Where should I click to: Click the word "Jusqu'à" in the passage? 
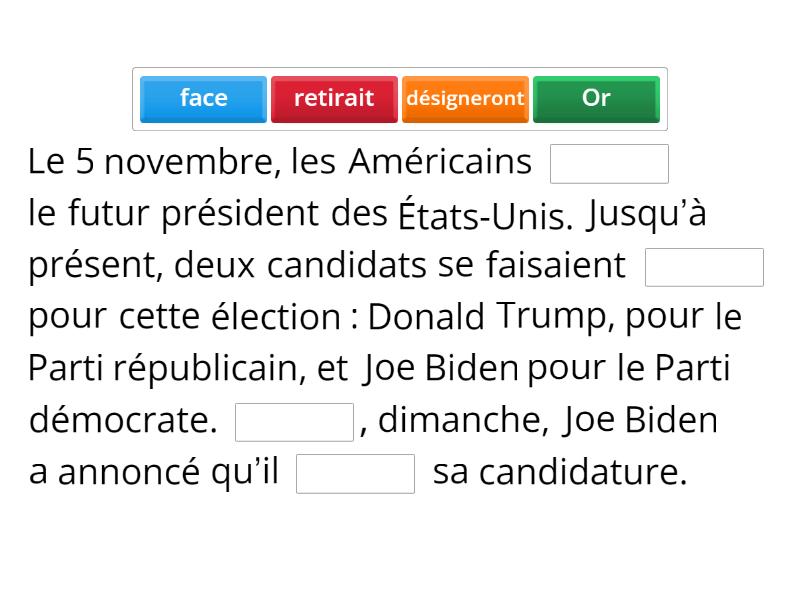(647, 214)
